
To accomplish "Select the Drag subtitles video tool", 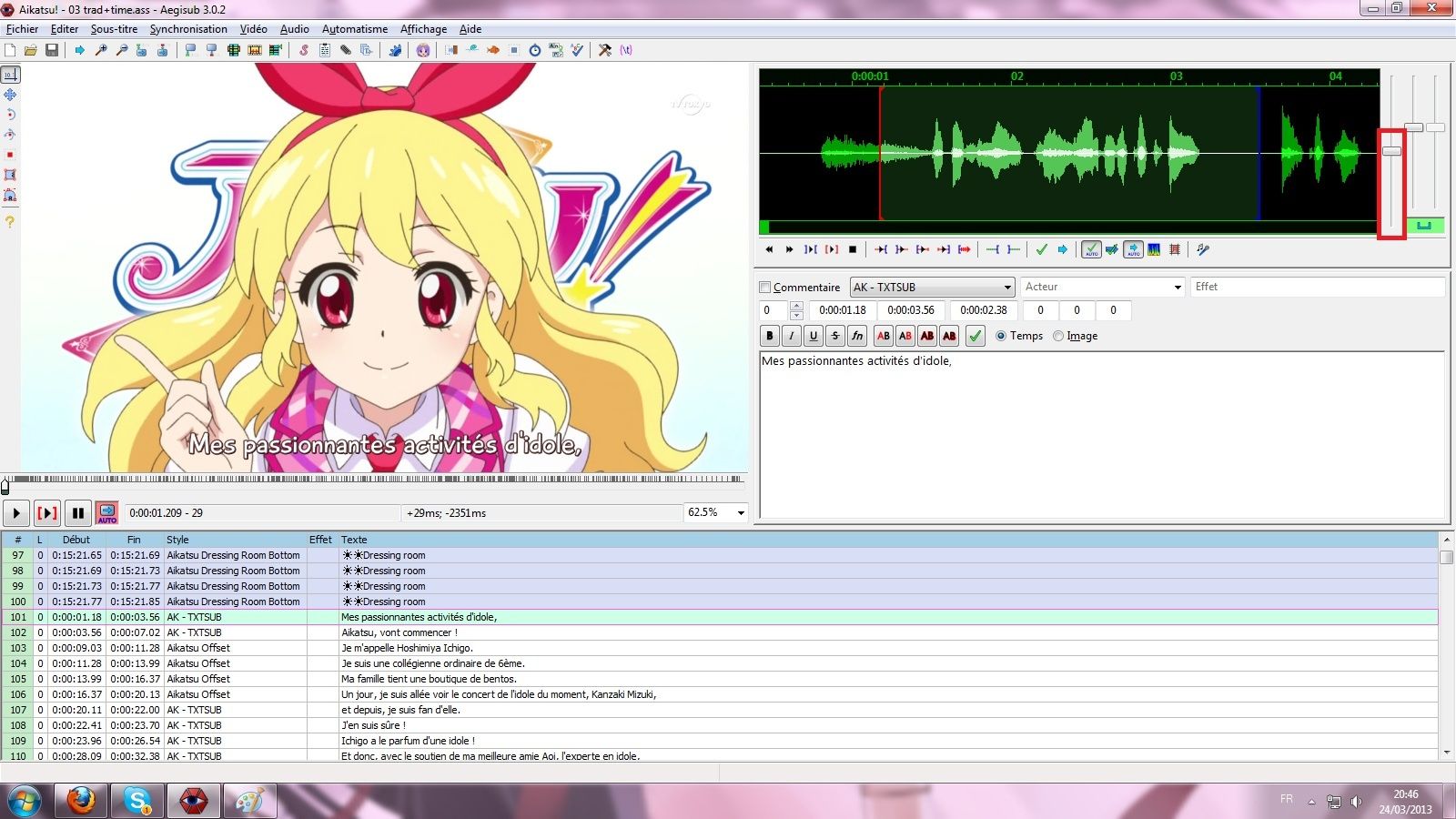I will pos(10,95).
